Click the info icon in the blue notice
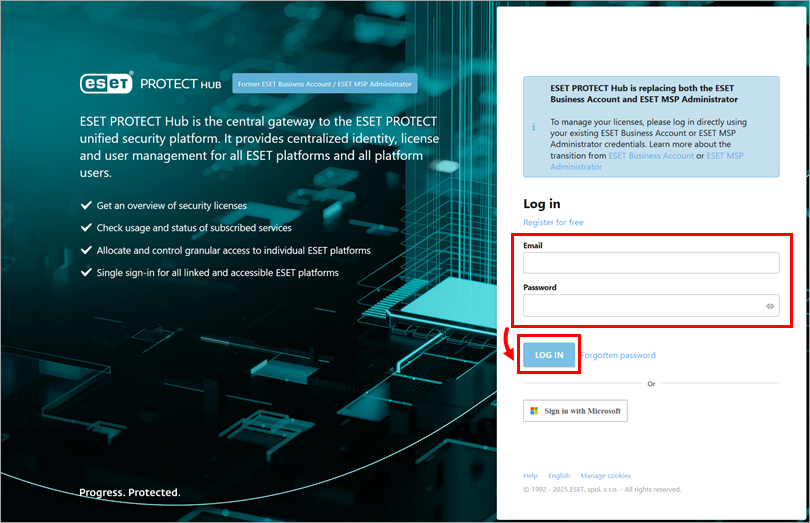This screenshot has width=810, height=523. tap(534, 127)
